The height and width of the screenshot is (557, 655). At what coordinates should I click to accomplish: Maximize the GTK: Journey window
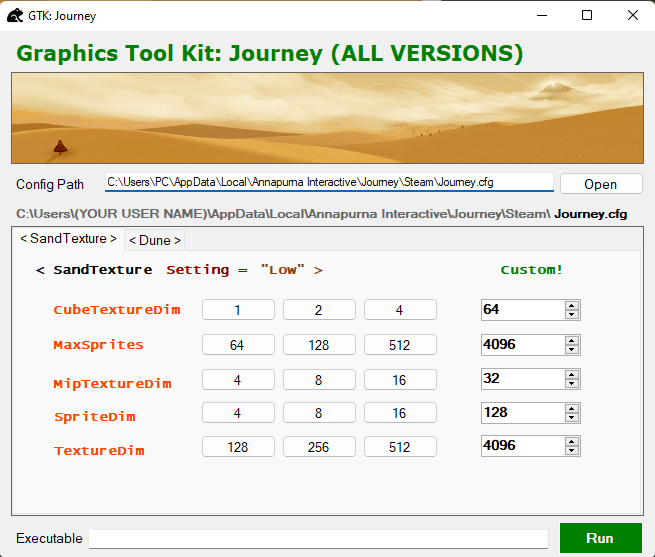pyautogui.click(x=587, y=15)
